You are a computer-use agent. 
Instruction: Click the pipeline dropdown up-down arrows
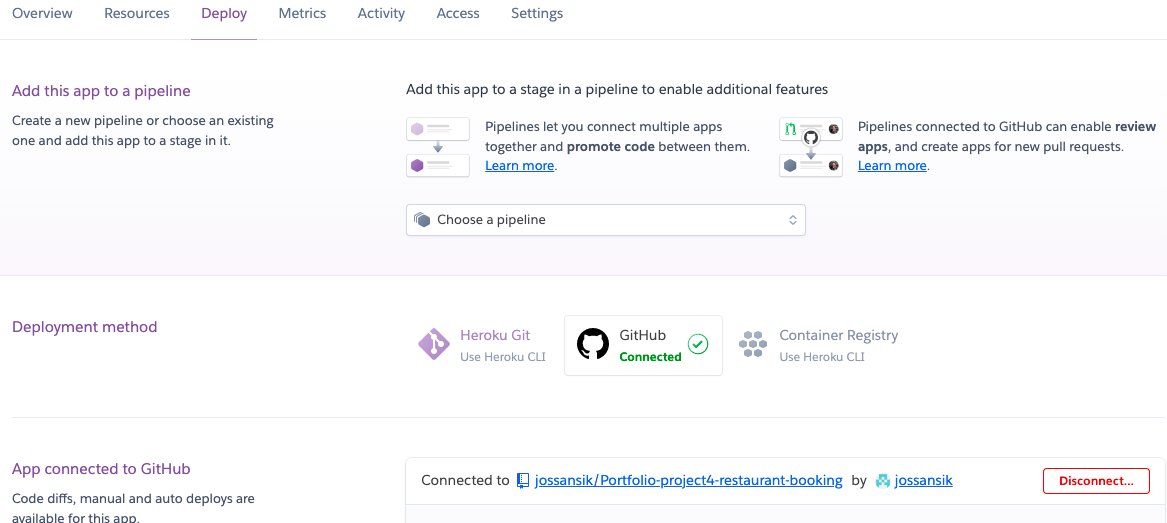793,219
